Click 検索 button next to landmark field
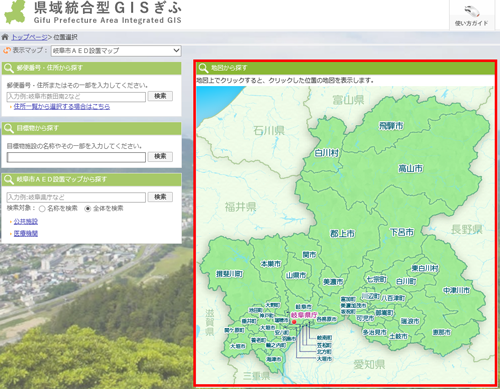Viewport: 500px width, 389px height. (160, 156)
